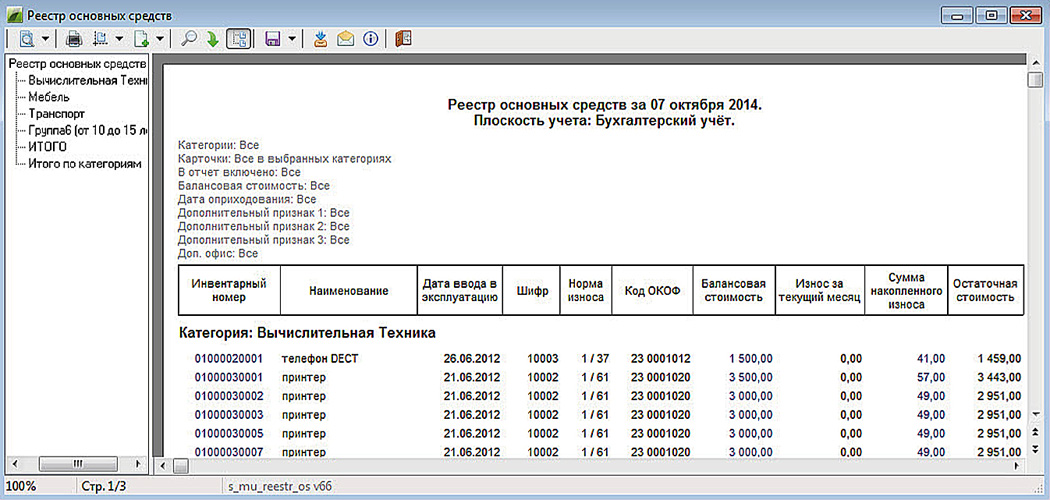The height and width of the screenshot is (500, 1050).
Task: Click the print preview magnifier page icon
Action: coord(27,39)
